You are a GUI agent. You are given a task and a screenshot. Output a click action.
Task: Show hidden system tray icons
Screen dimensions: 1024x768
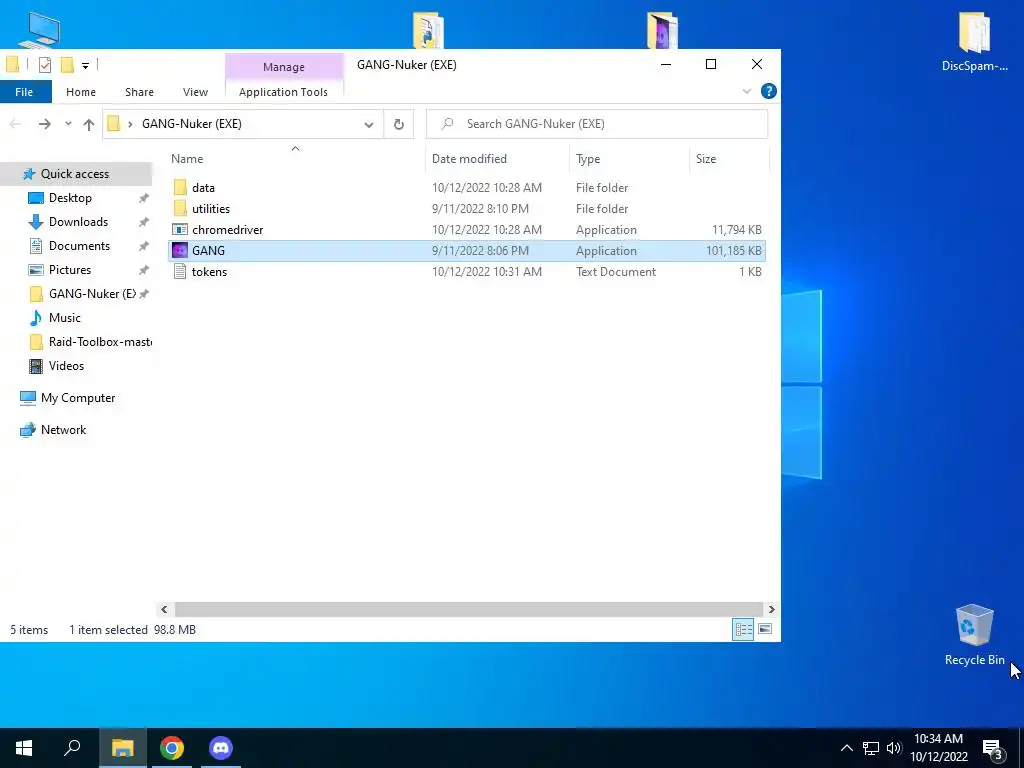[x=846, y=748]
